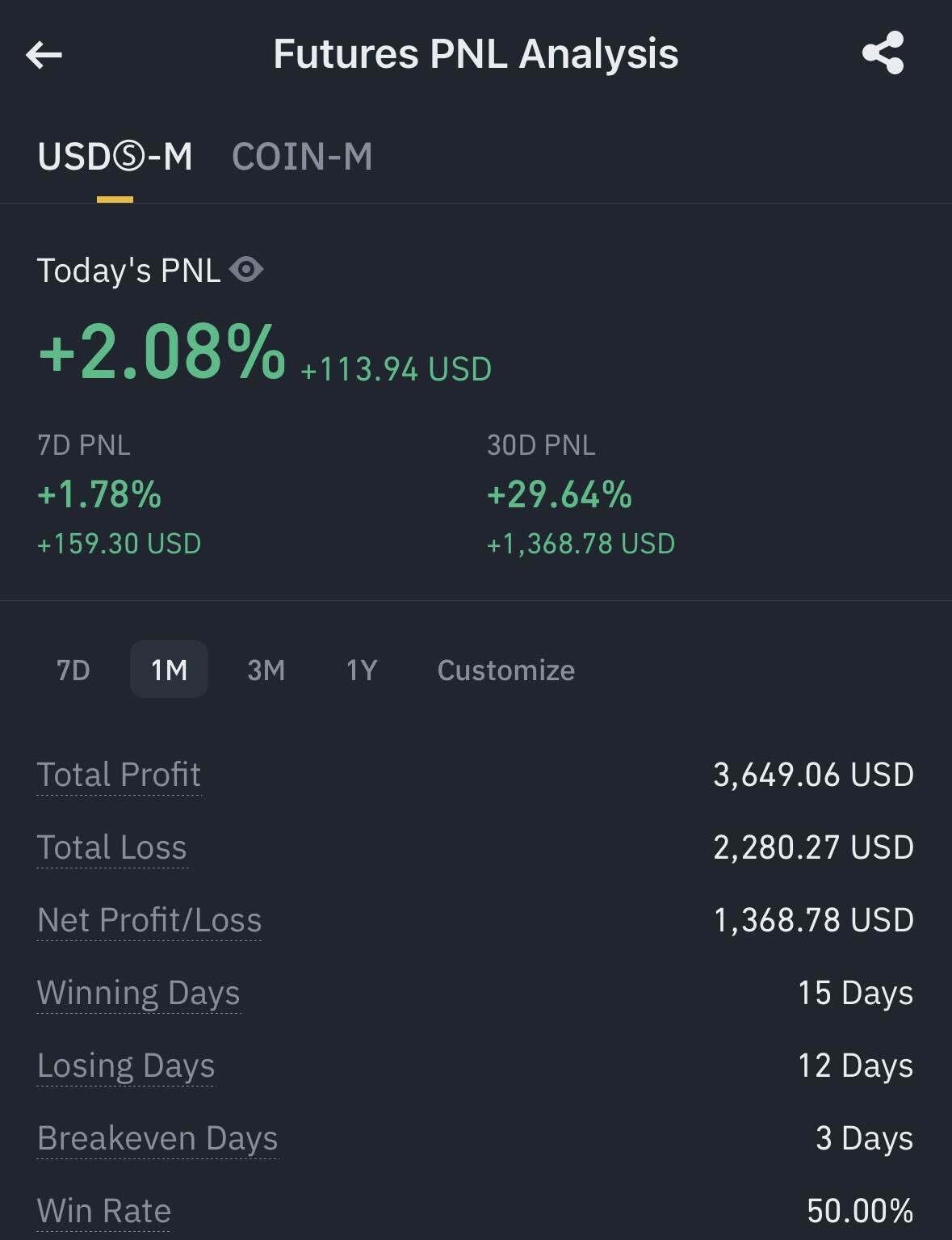
Task: Switch to the USDⓈ-M tab
Action: click(x=115, y=157)
